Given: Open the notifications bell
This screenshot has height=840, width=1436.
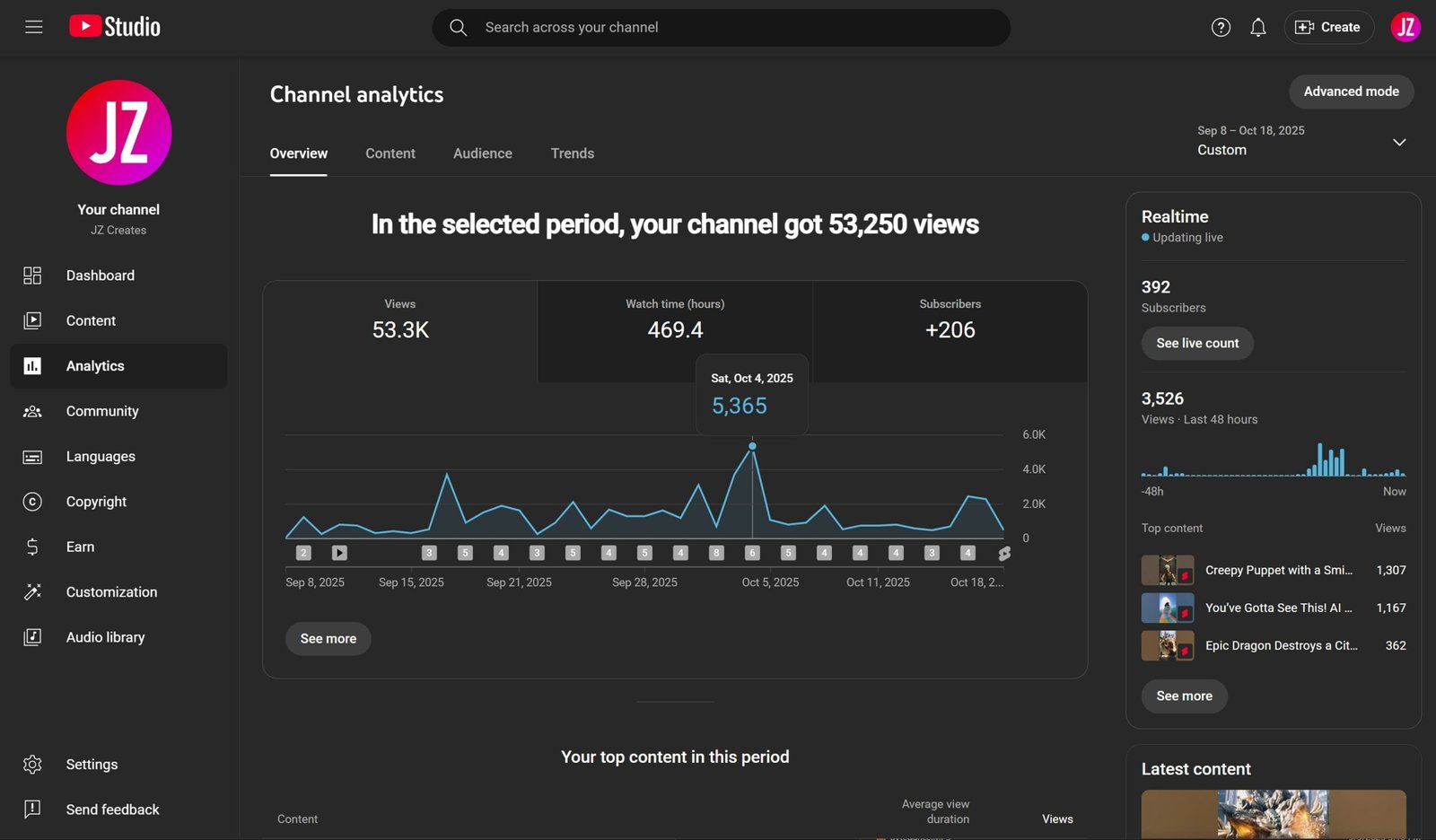Looking at the screenshot, I should [x=1258, y=27].
